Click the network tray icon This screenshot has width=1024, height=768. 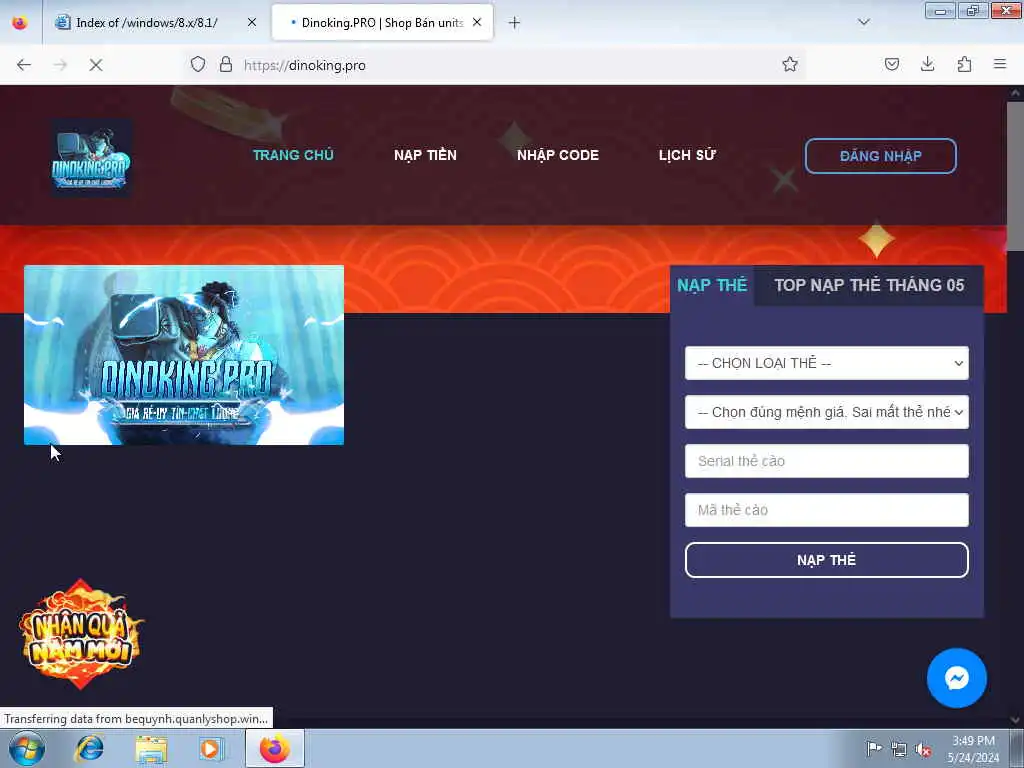[x=899, y=750]
